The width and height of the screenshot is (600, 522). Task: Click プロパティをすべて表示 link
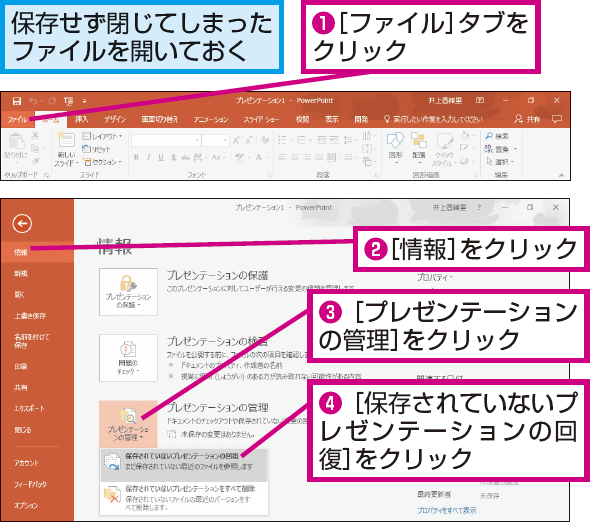pos(447,510)
